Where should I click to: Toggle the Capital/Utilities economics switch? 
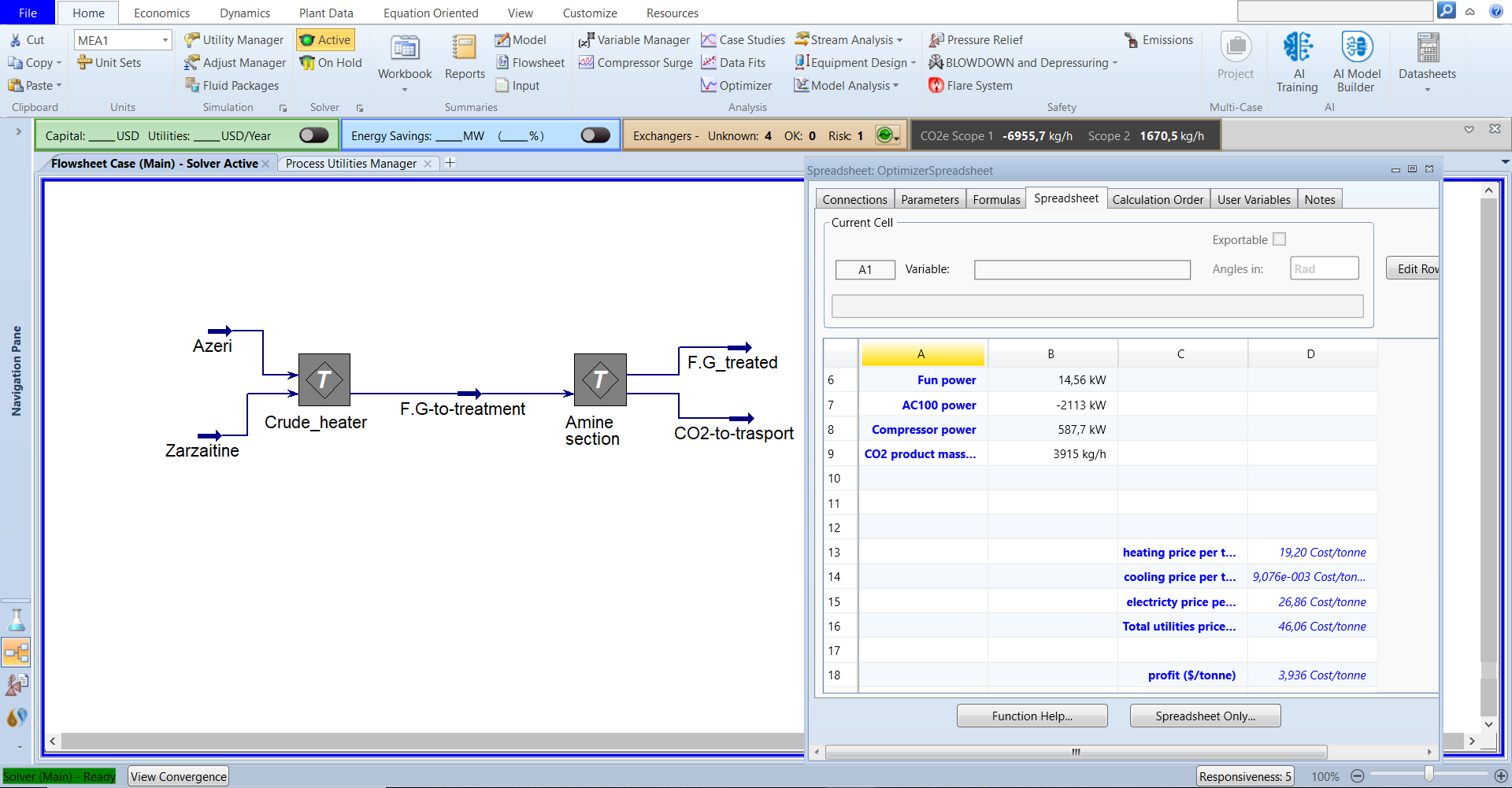313,135
